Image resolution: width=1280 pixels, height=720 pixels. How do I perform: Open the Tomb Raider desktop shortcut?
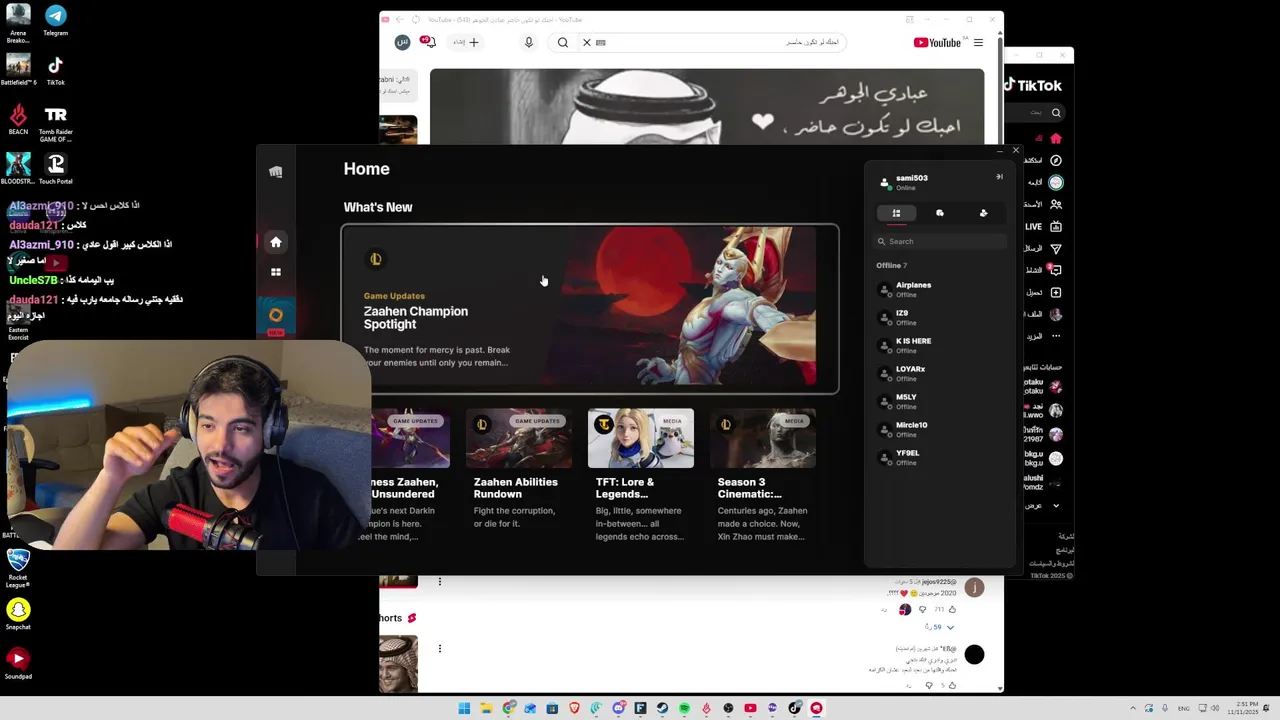[56, 123]
